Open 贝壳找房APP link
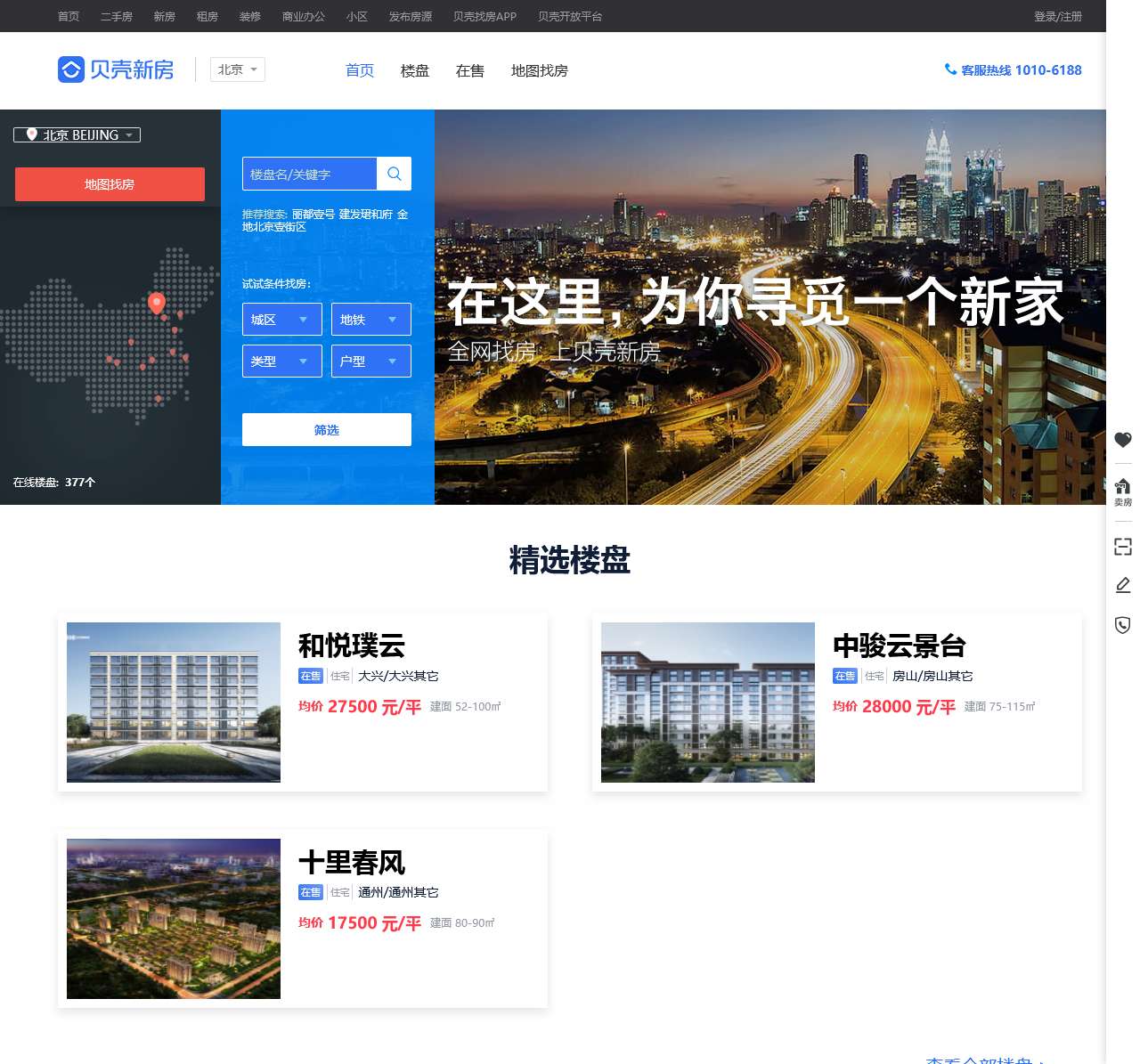Screen dimensions: 1140x1064 484,16
